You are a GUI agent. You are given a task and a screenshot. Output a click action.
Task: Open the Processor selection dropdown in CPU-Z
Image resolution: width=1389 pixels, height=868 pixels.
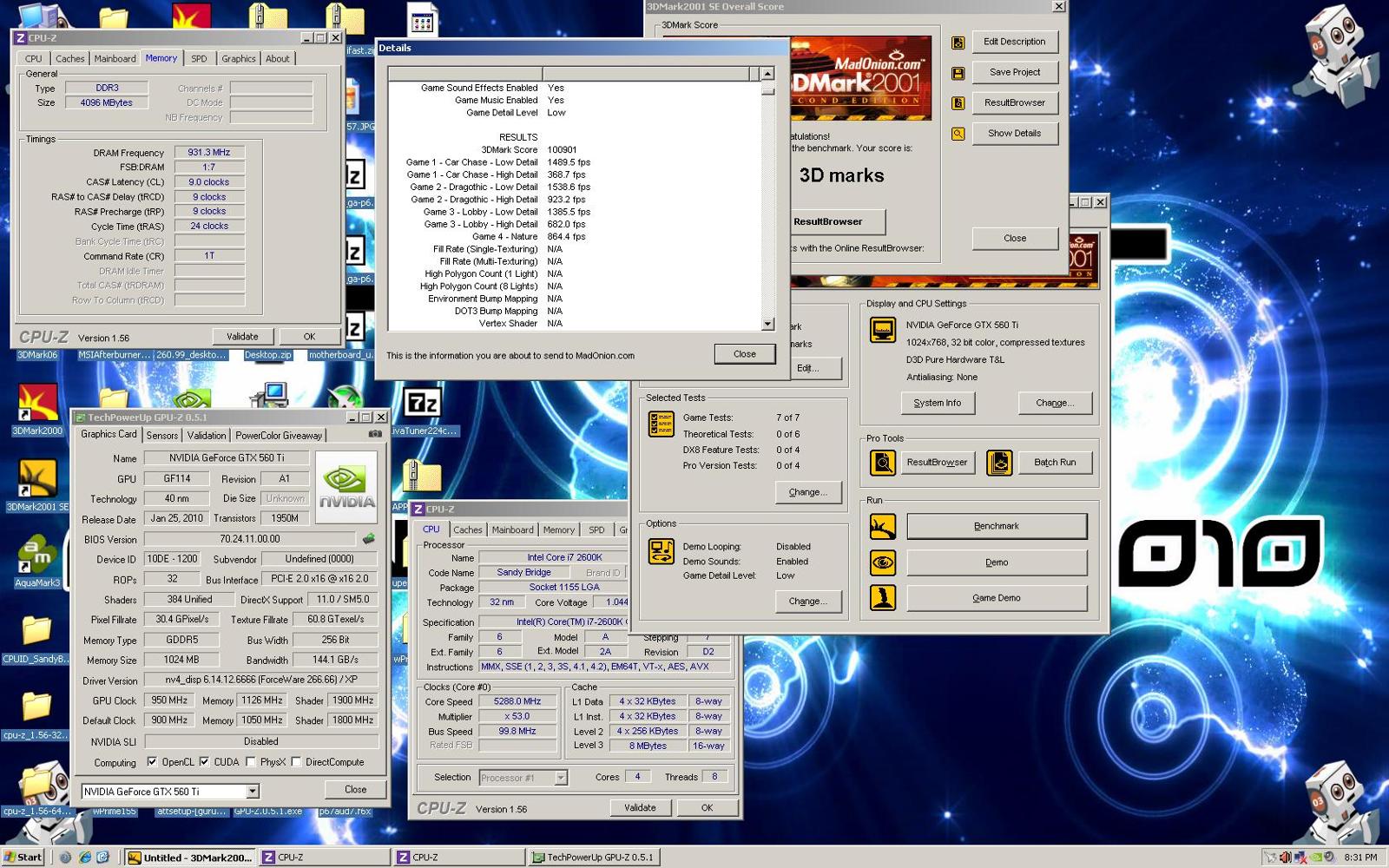click(561, 778)
